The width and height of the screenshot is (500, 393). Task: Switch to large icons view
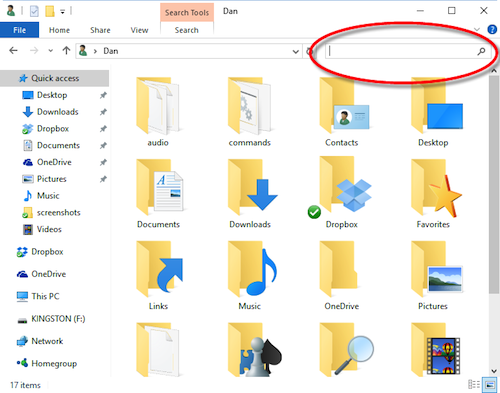click(x=490, y=384)
